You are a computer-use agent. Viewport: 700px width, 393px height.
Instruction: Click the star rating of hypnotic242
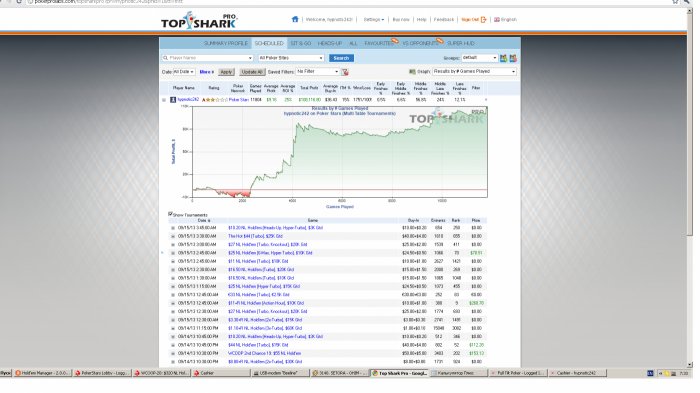coord(214,100)
